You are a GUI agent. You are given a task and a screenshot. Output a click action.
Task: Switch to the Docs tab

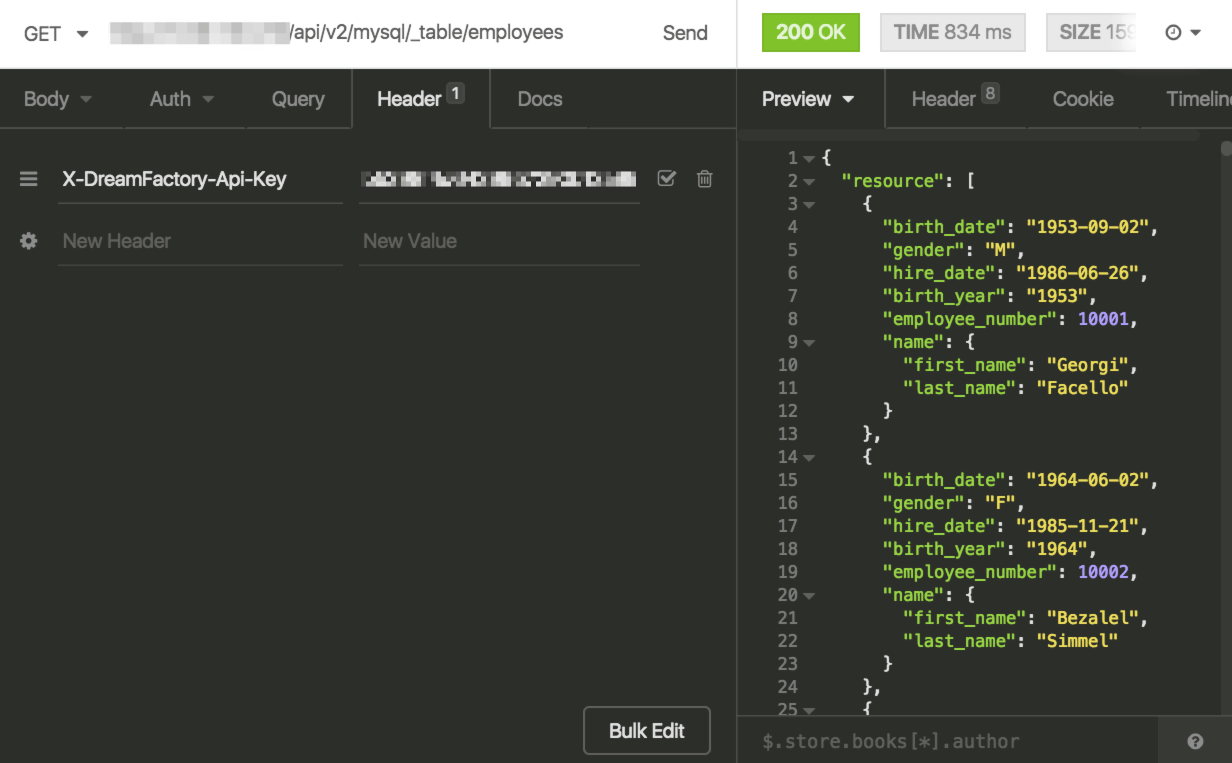539,98
